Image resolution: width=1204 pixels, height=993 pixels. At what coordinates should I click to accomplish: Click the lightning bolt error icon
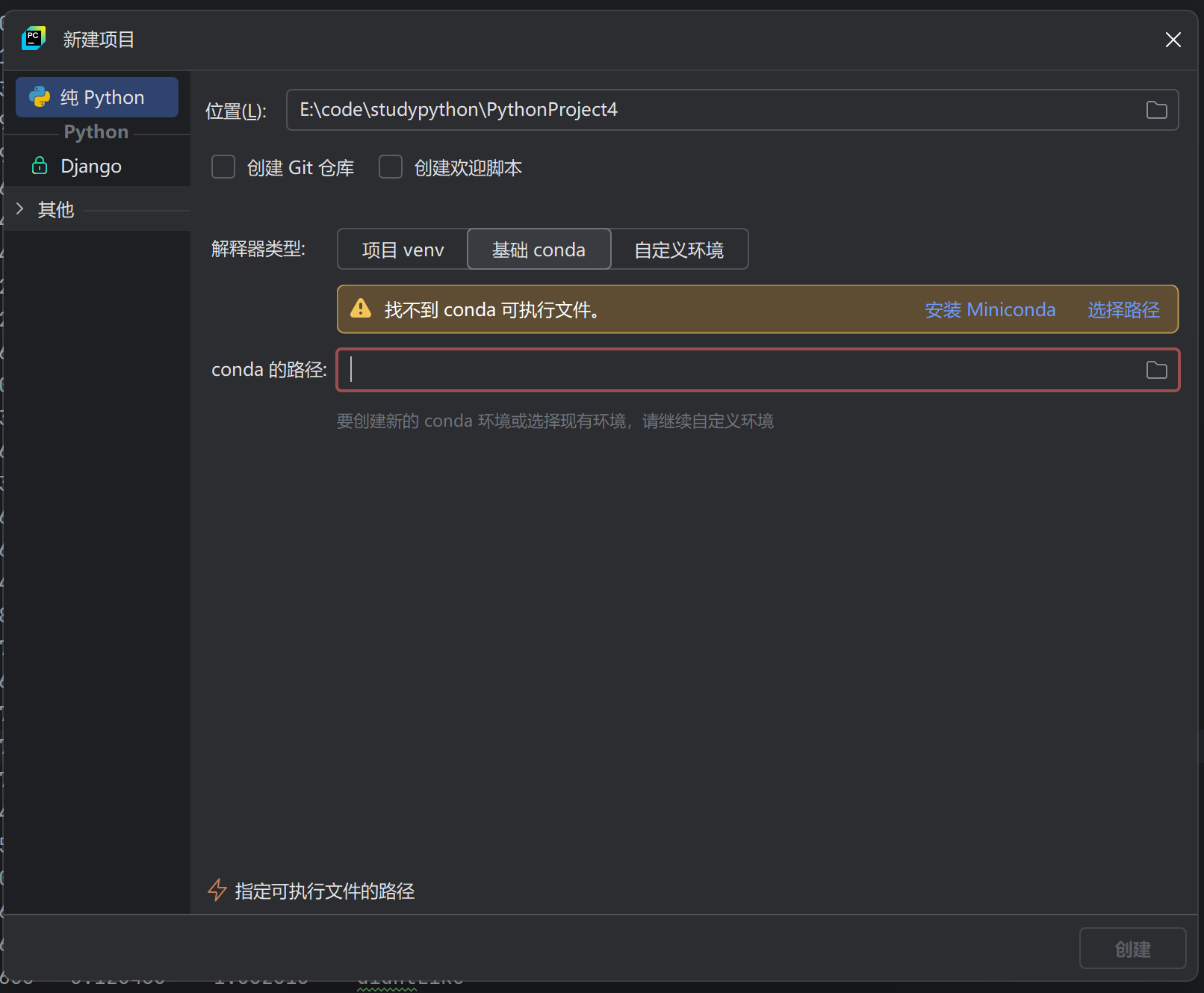click(x=217, y=890)
